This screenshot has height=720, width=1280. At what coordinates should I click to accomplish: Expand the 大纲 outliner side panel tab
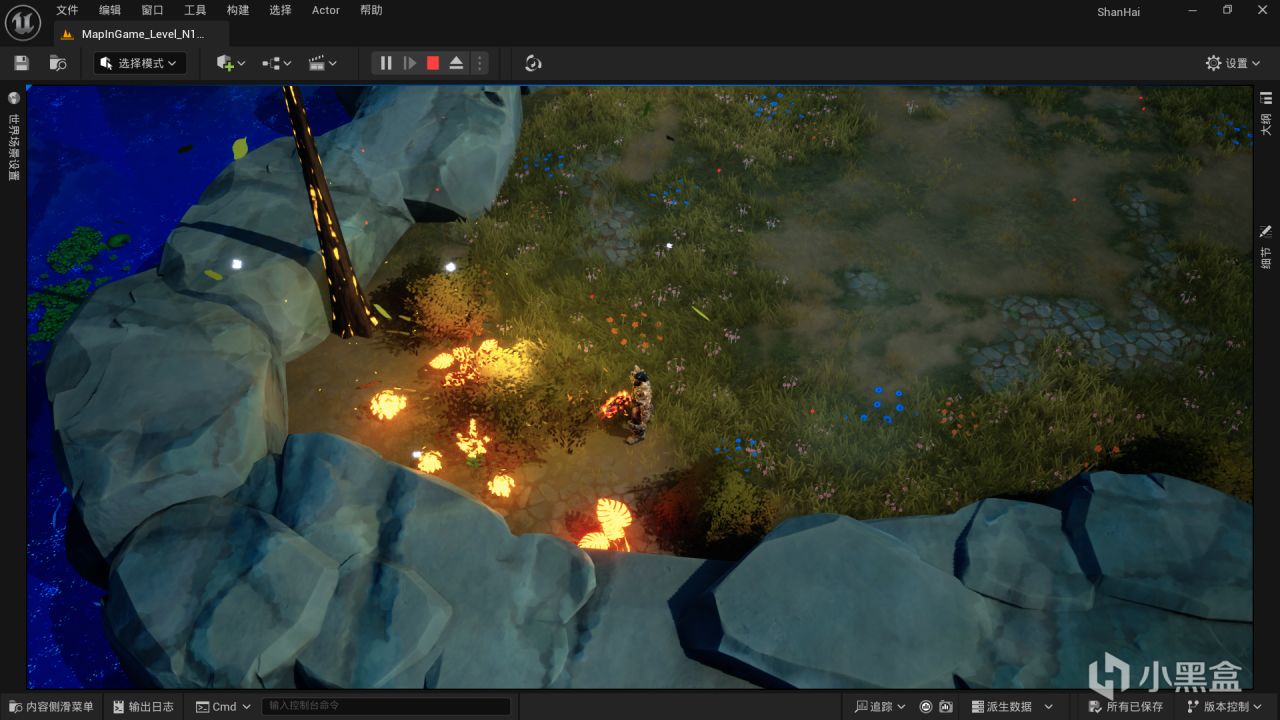click(1266, 112)
